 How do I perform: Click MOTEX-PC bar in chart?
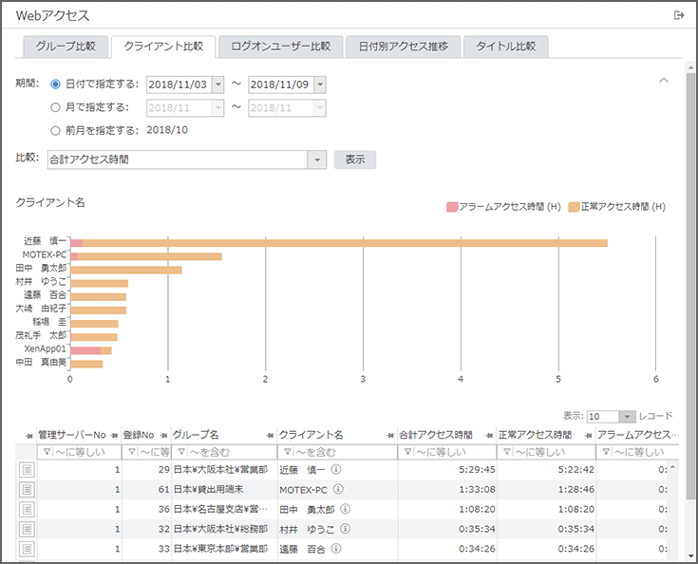click(146, 257)
